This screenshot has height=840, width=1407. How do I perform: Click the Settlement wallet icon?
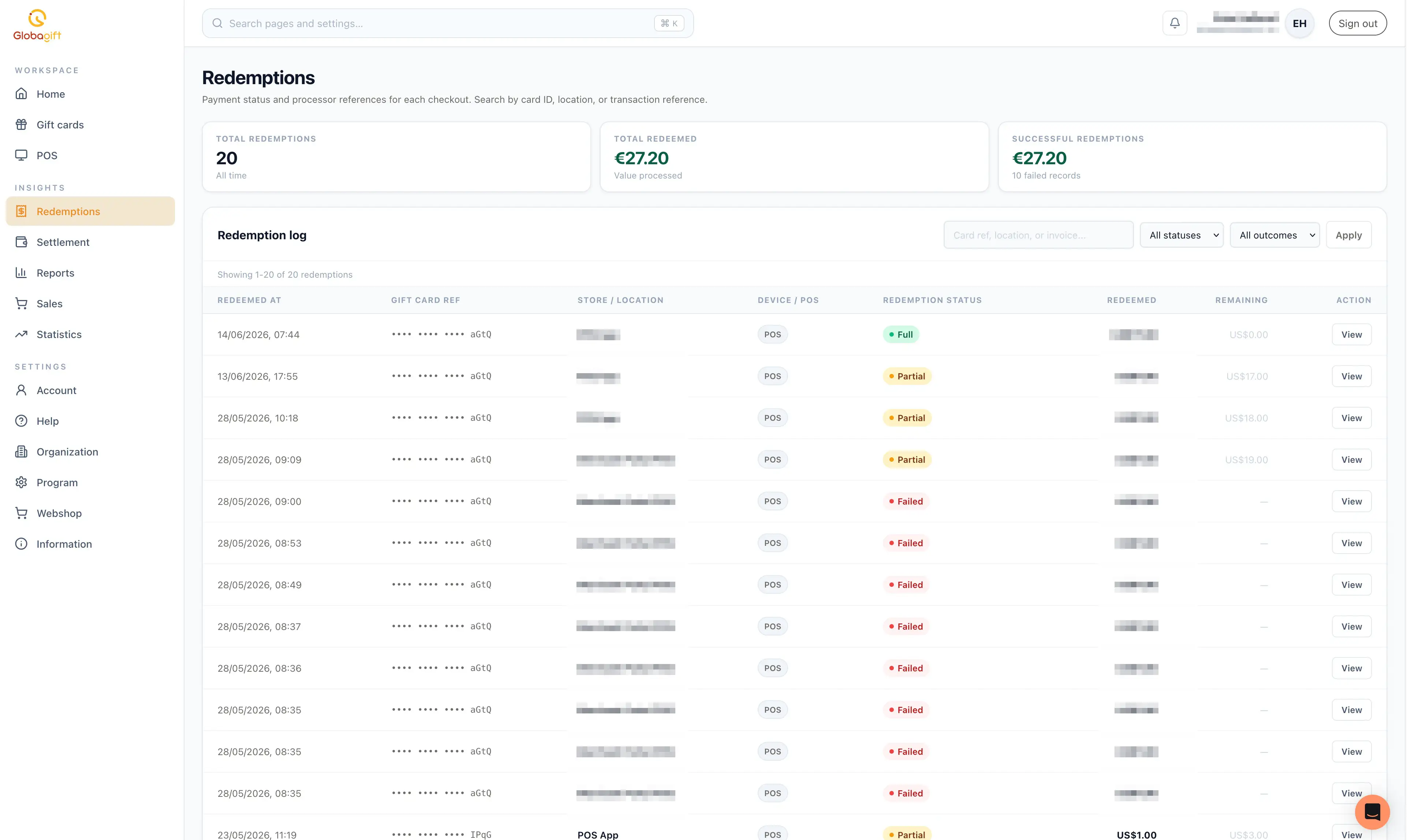point(22,242)
